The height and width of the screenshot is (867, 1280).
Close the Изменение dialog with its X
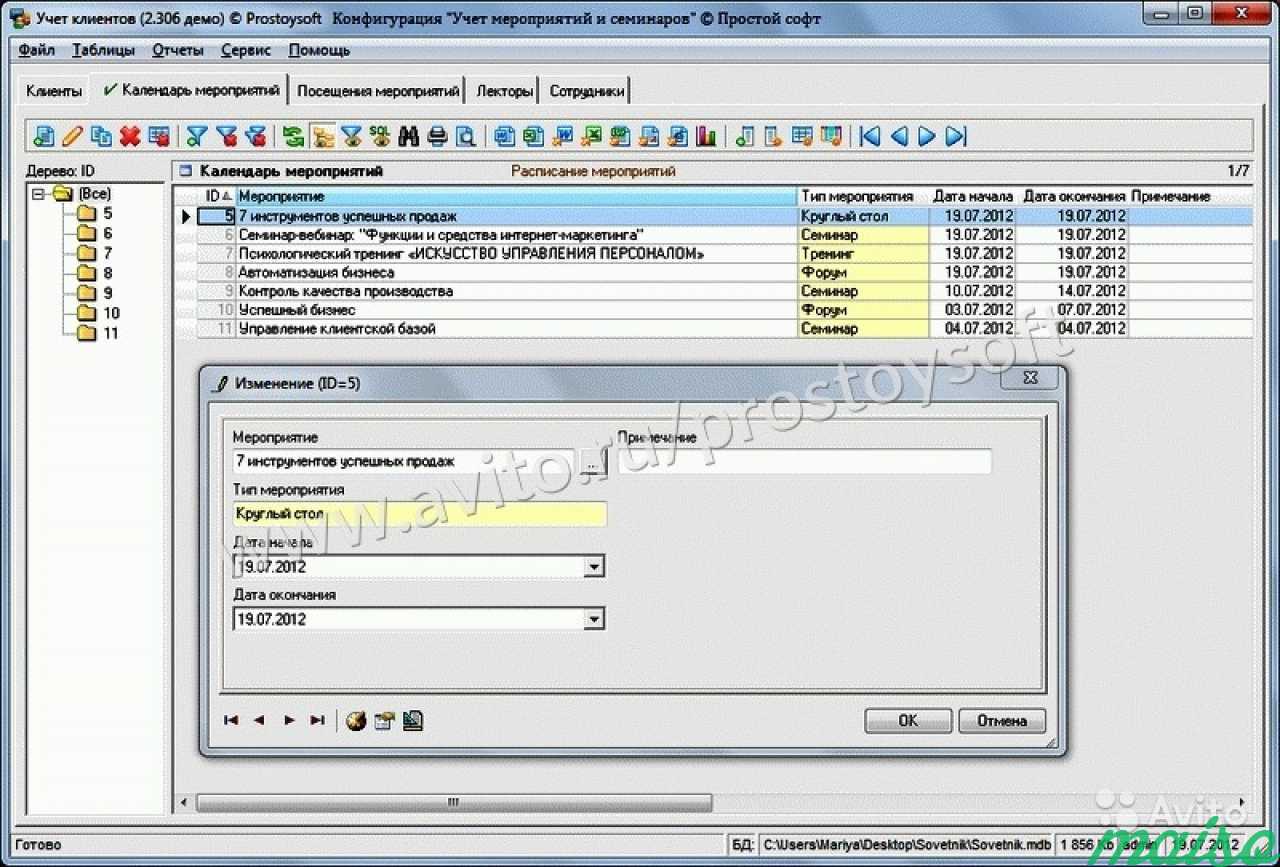point(1030,378)
